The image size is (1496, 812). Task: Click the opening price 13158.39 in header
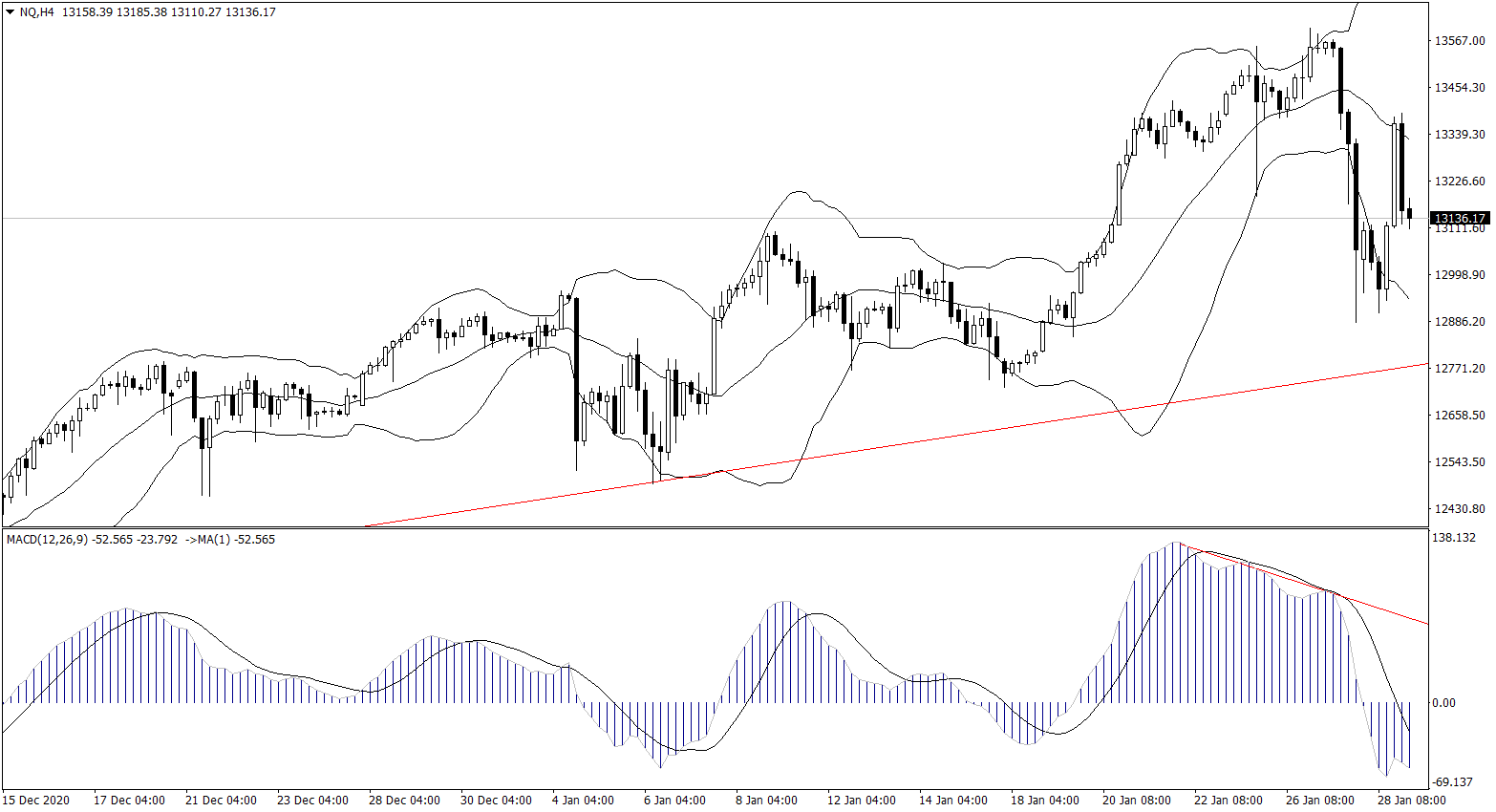(87, 12)
